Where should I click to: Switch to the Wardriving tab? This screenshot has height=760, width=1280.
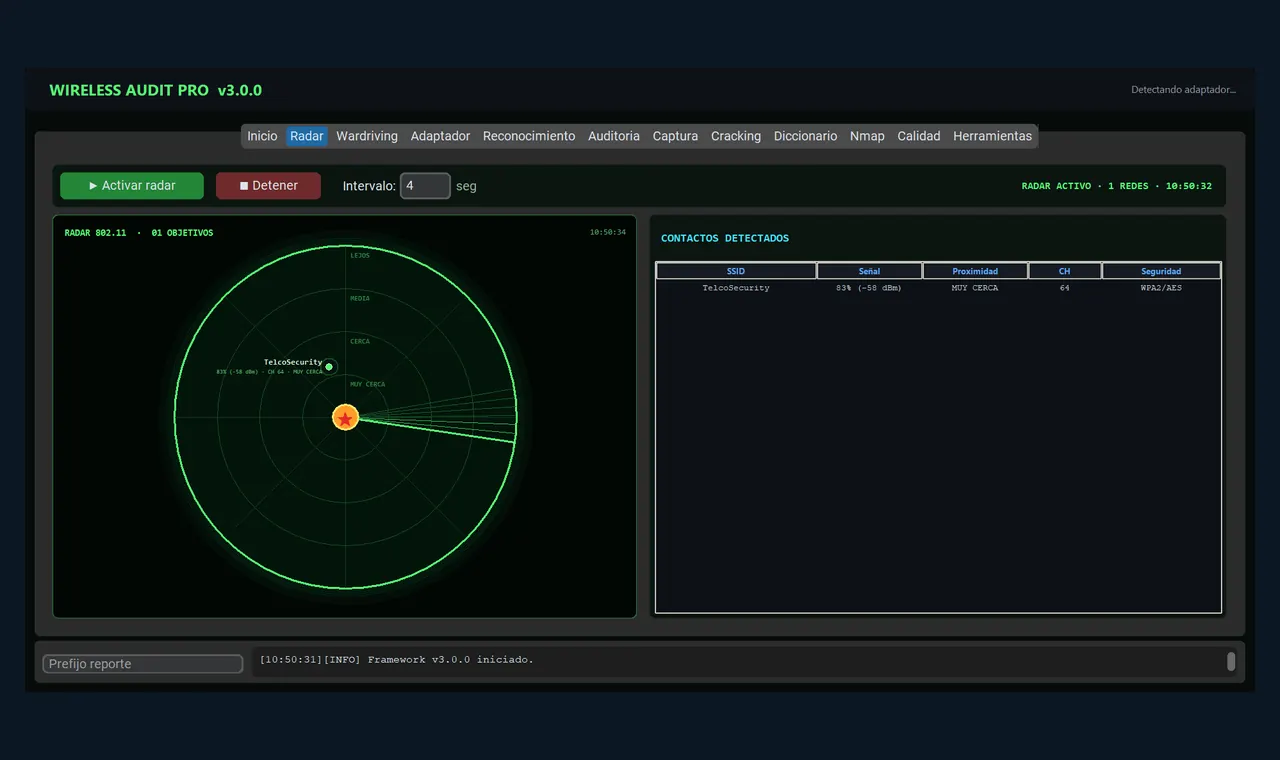(x=367, y=136)
